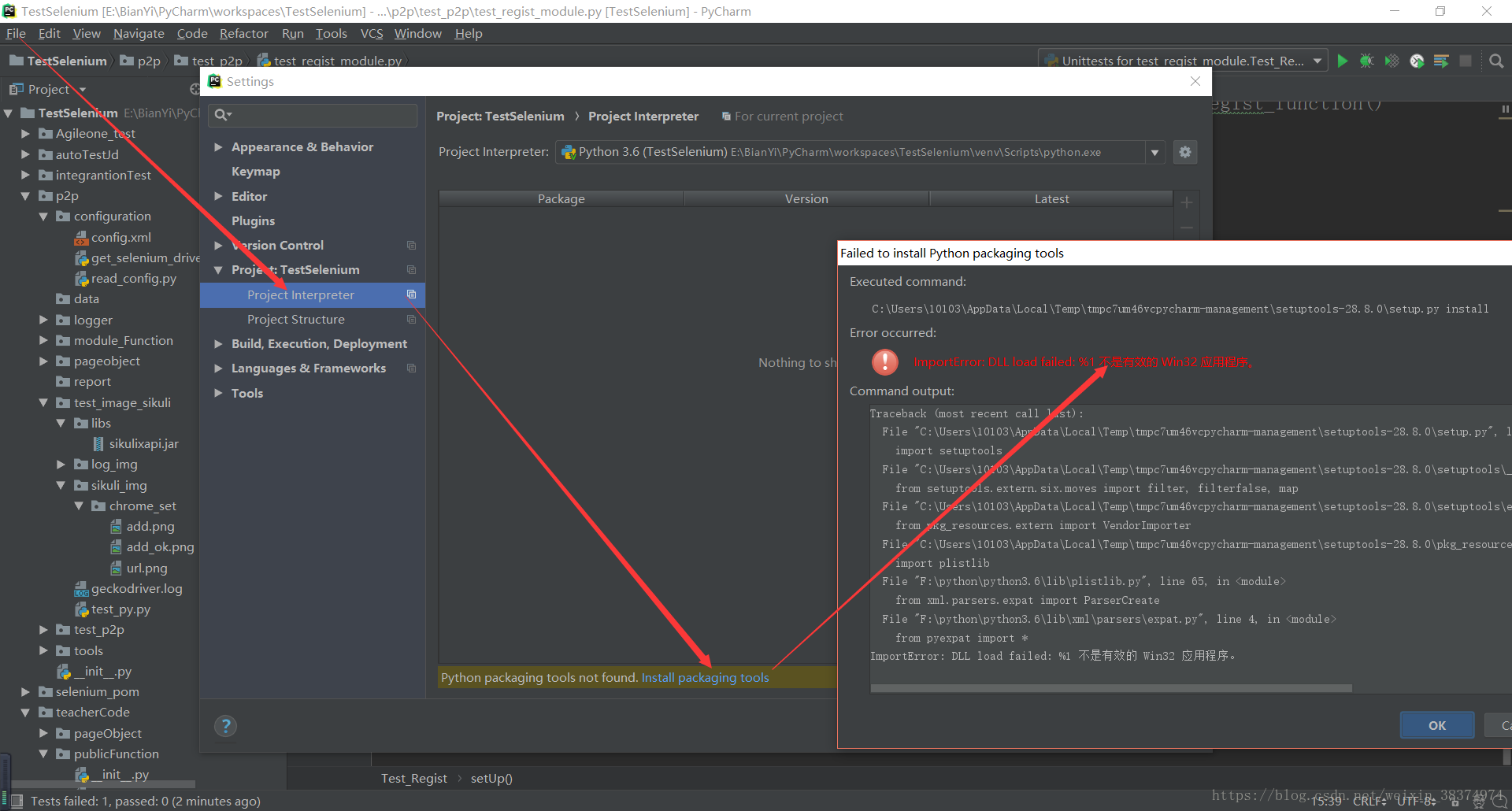Viewport: 1512px width, 811px height.
Task: Click the Settings search input field
Action: pos(313,115)
